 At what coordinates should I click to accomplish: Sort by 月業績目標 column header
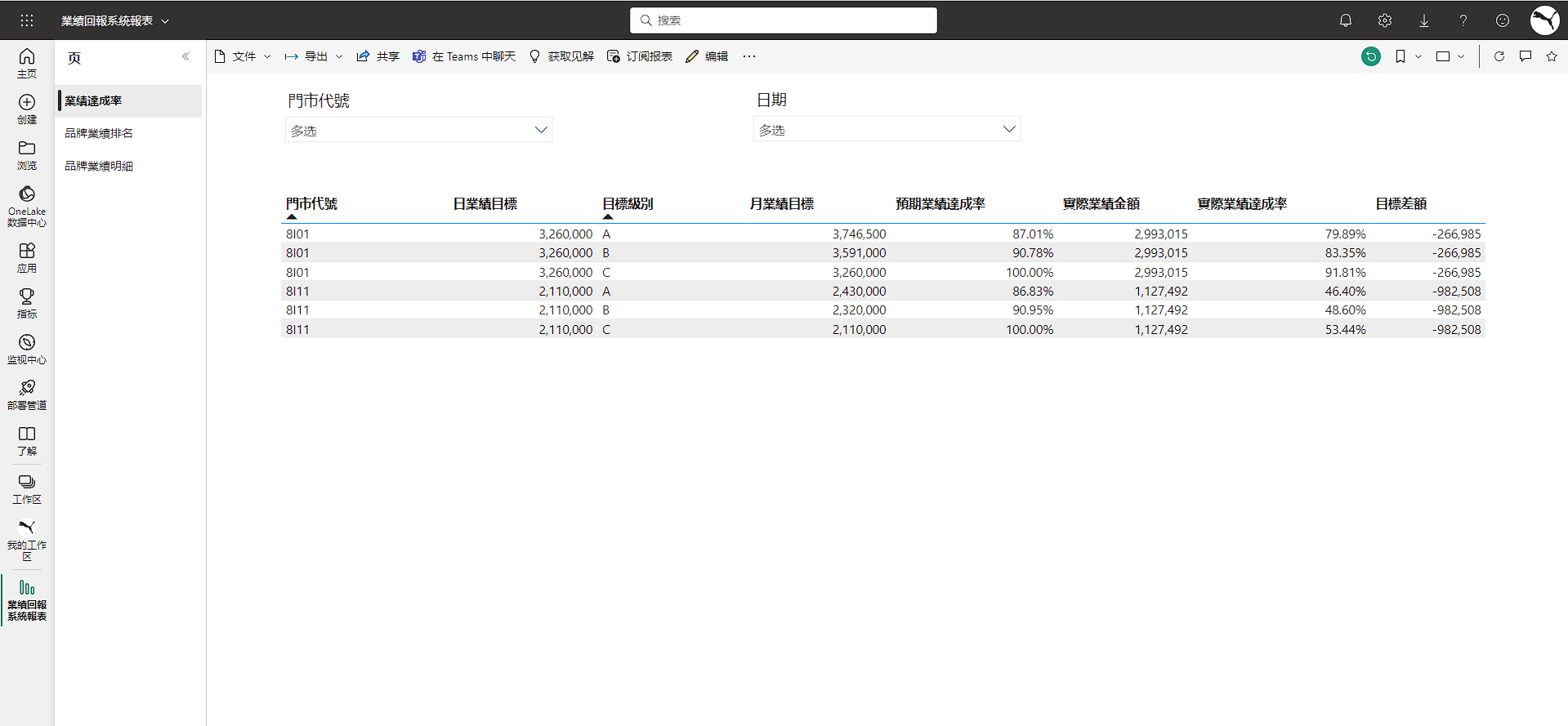point(782,204)
